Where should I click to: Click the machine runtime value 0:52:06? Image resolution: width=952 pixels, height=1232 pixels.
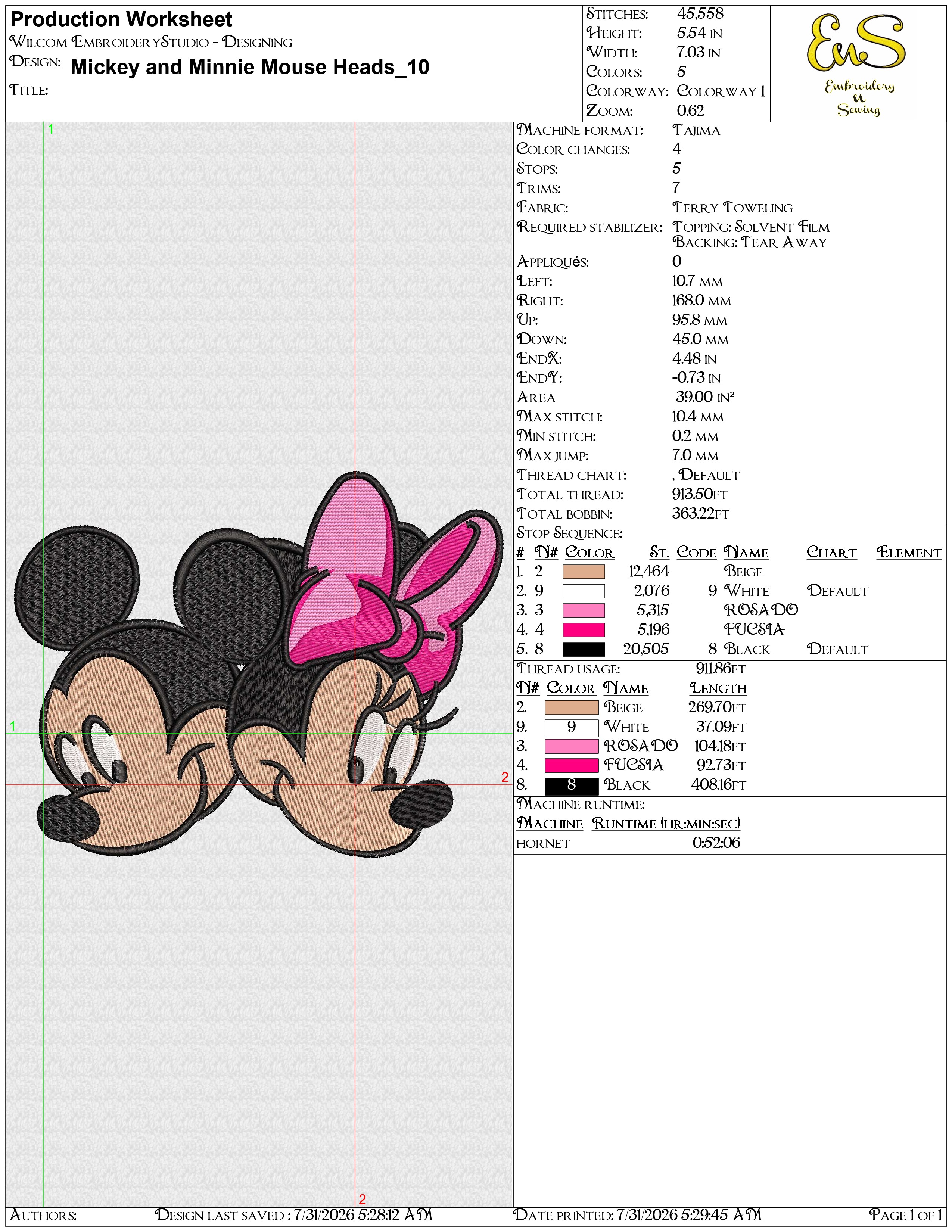tap(716, 843)
